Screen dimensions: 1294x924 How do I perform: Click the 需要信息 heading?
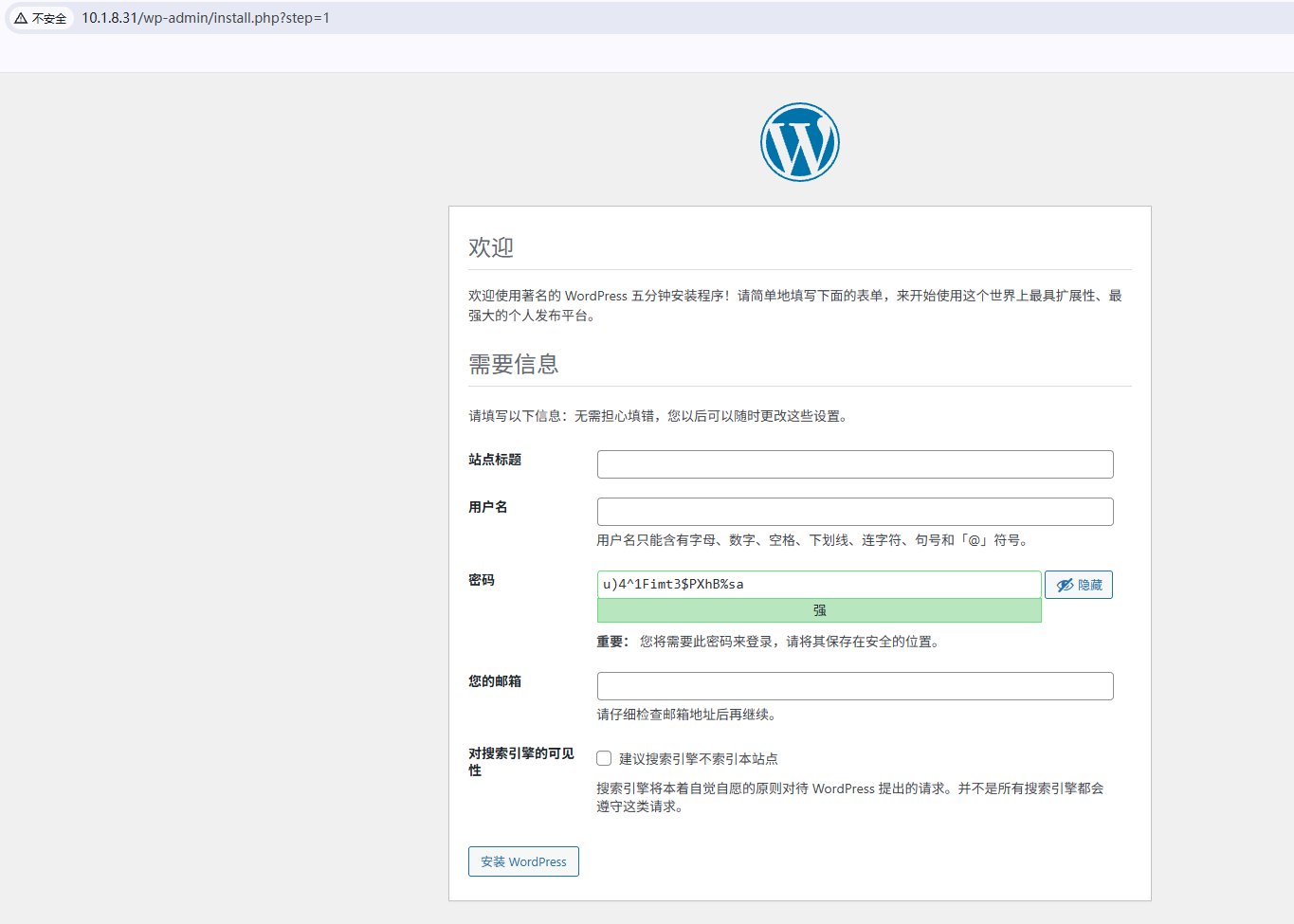click(x=514, y=364)
